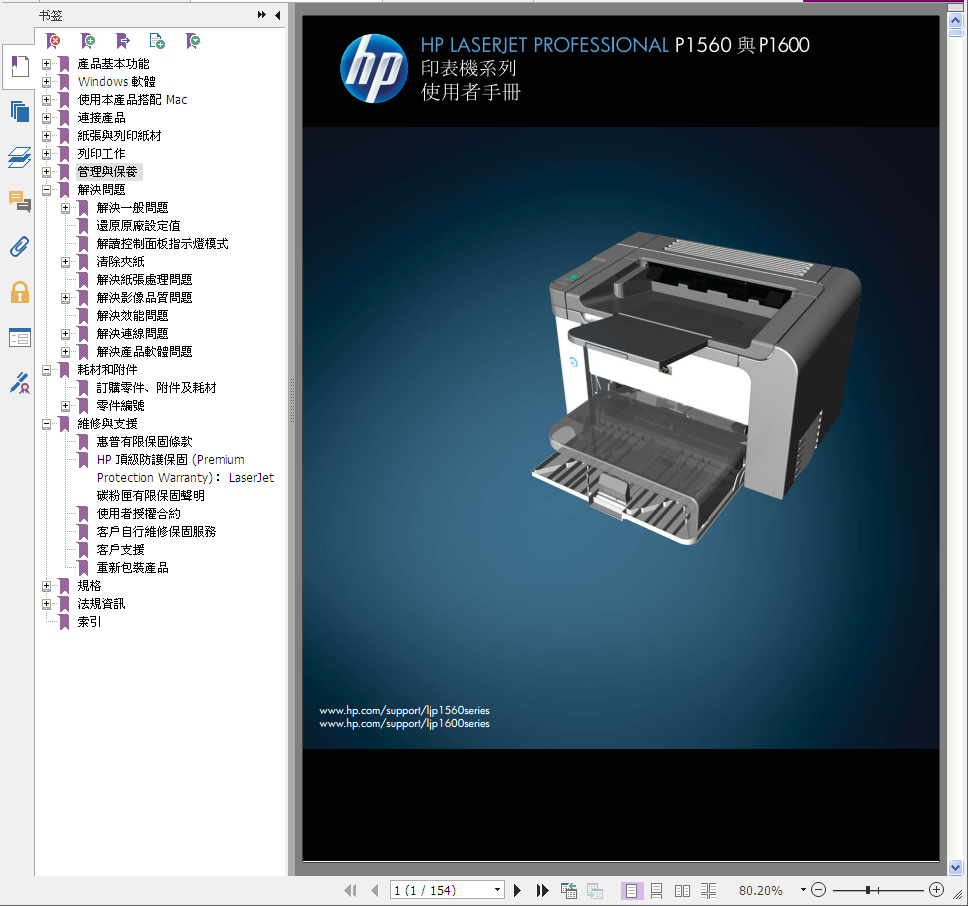Click the page with green plus icon
The image size is (968, 906).
[157, 41]
